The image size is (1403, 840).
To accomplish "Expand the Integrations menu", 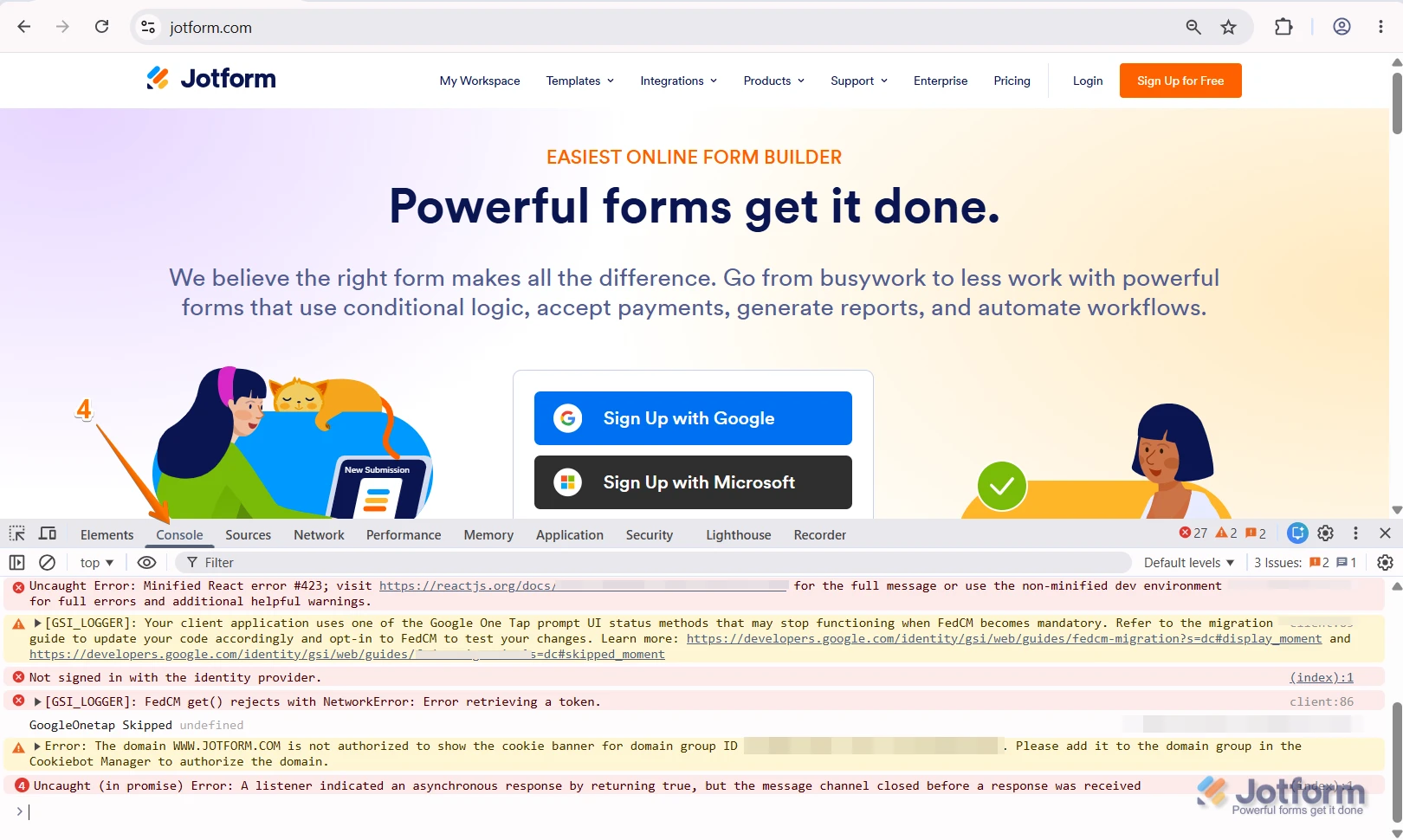I will click(678, 81).
